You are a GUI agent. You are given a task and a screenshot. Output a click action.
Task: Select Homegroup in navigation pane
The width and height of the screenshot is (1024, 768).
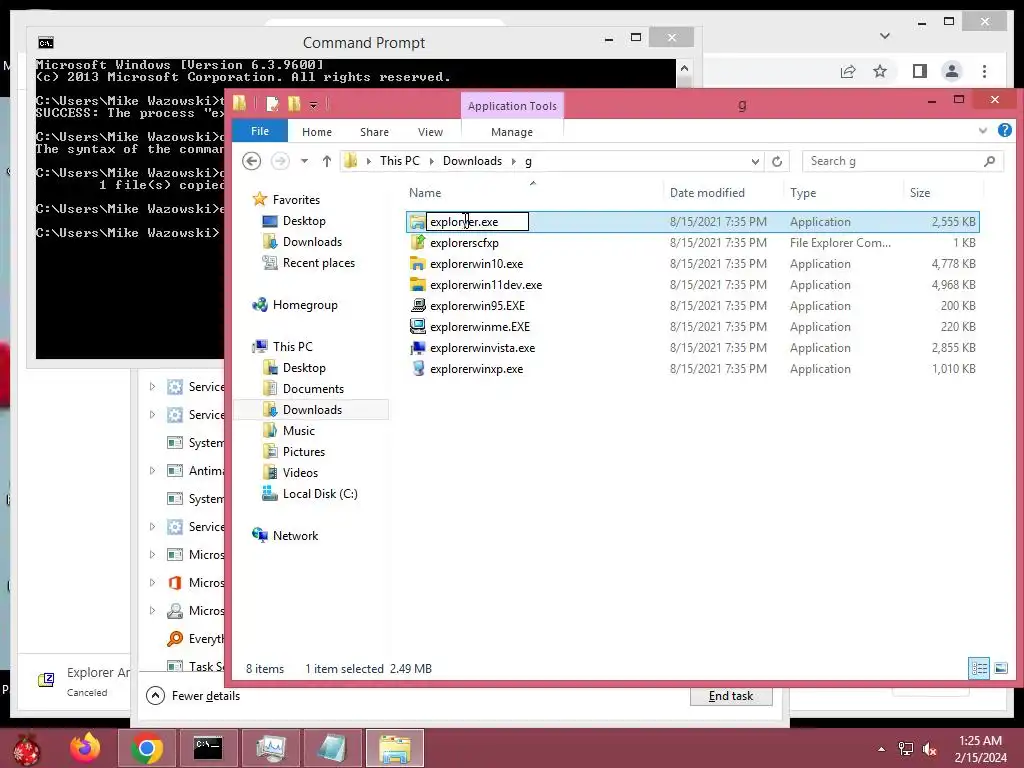(x=305, y=304)
